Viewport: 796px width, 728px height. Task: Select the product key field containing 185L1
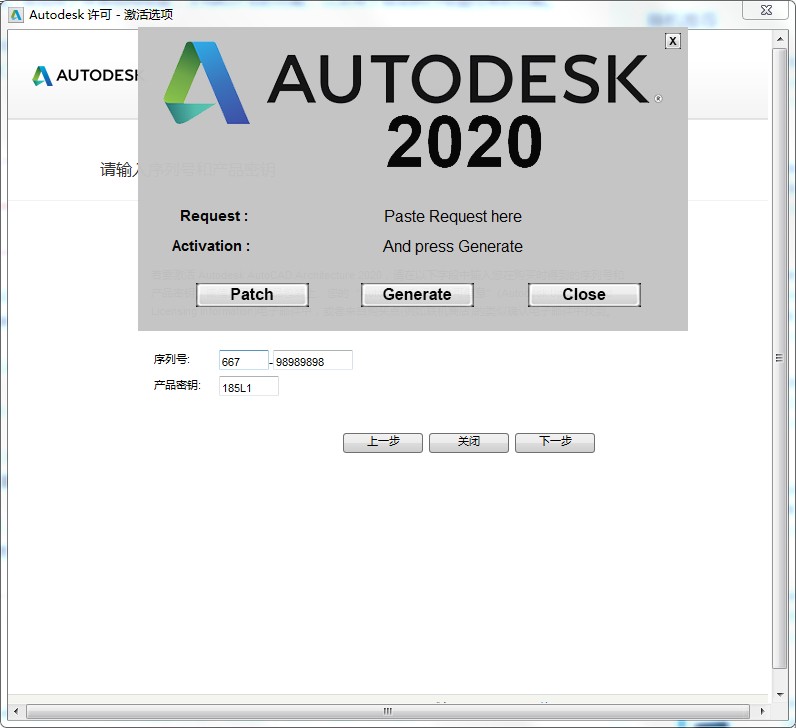248,387
